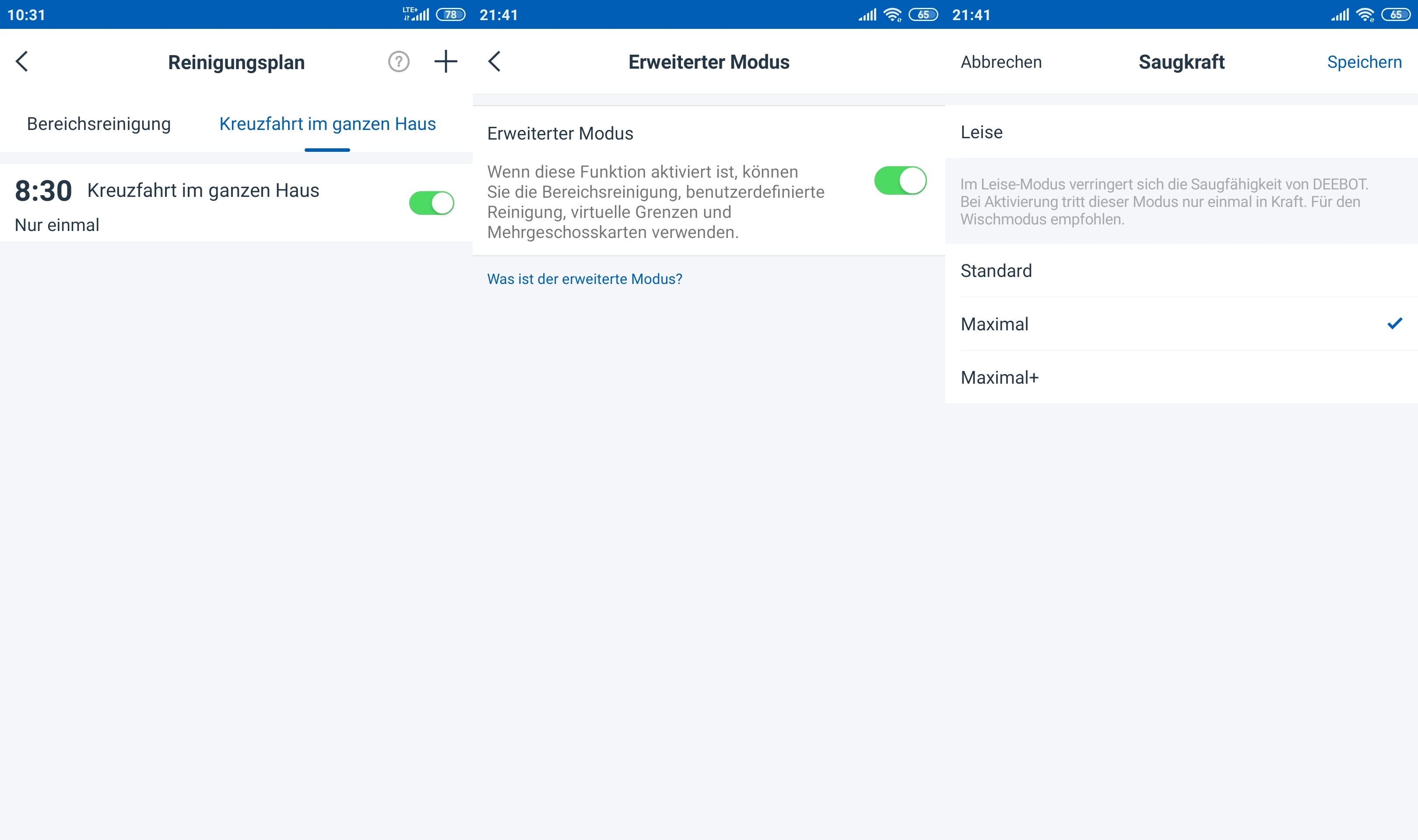
Task: Go back from the Erweiterter Modus screen
Action: 495,61
